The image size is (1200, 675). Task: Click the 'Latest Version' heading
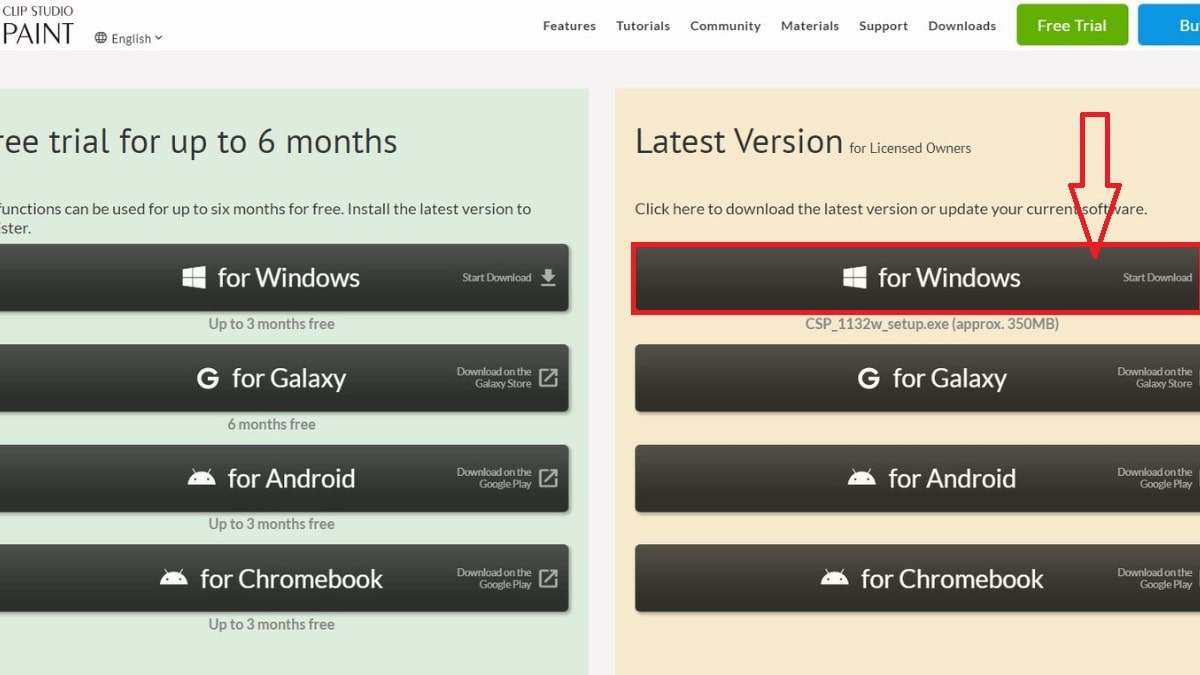coord(739,141)
